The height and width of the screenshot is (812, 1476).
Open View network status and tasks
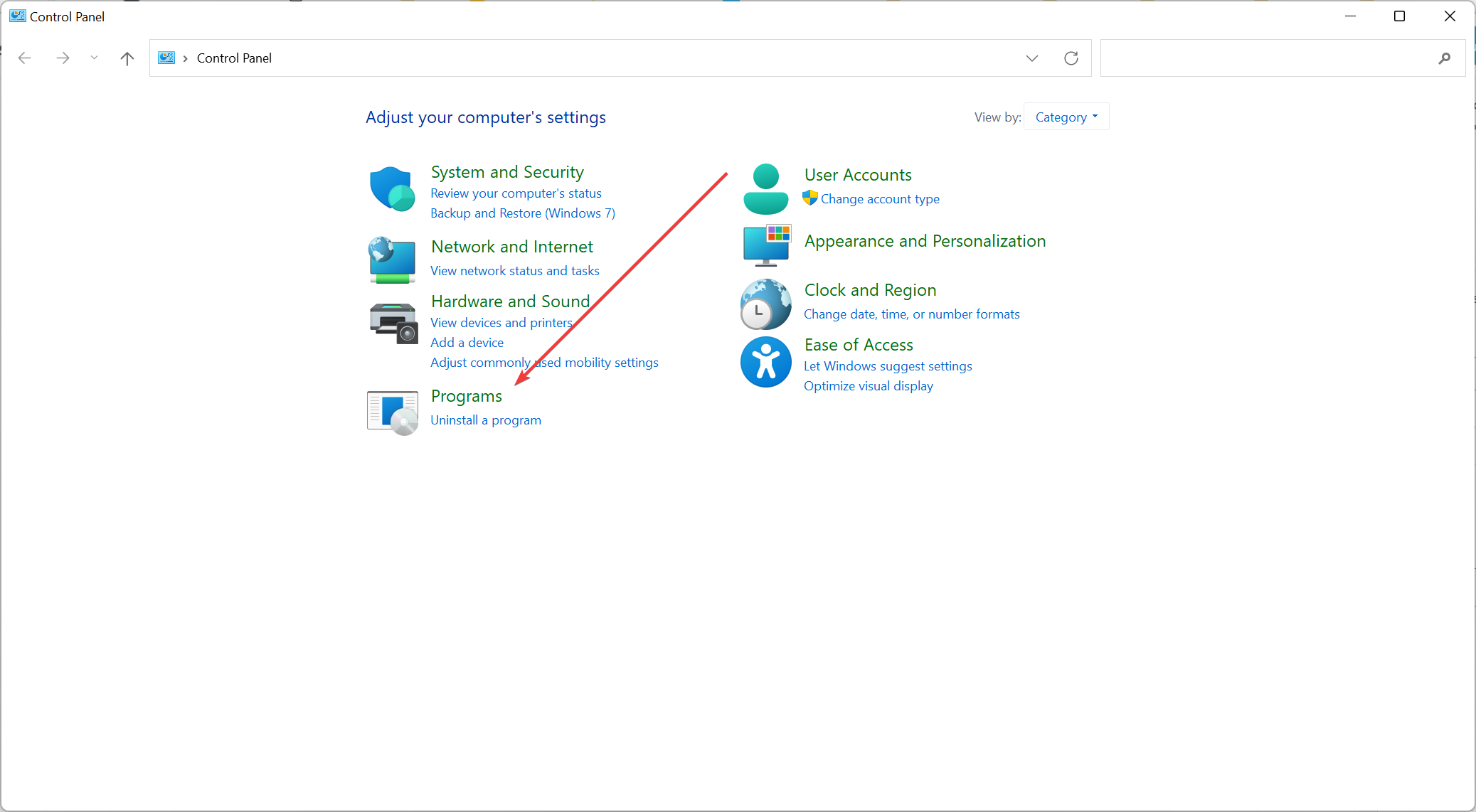click(514, 271)
